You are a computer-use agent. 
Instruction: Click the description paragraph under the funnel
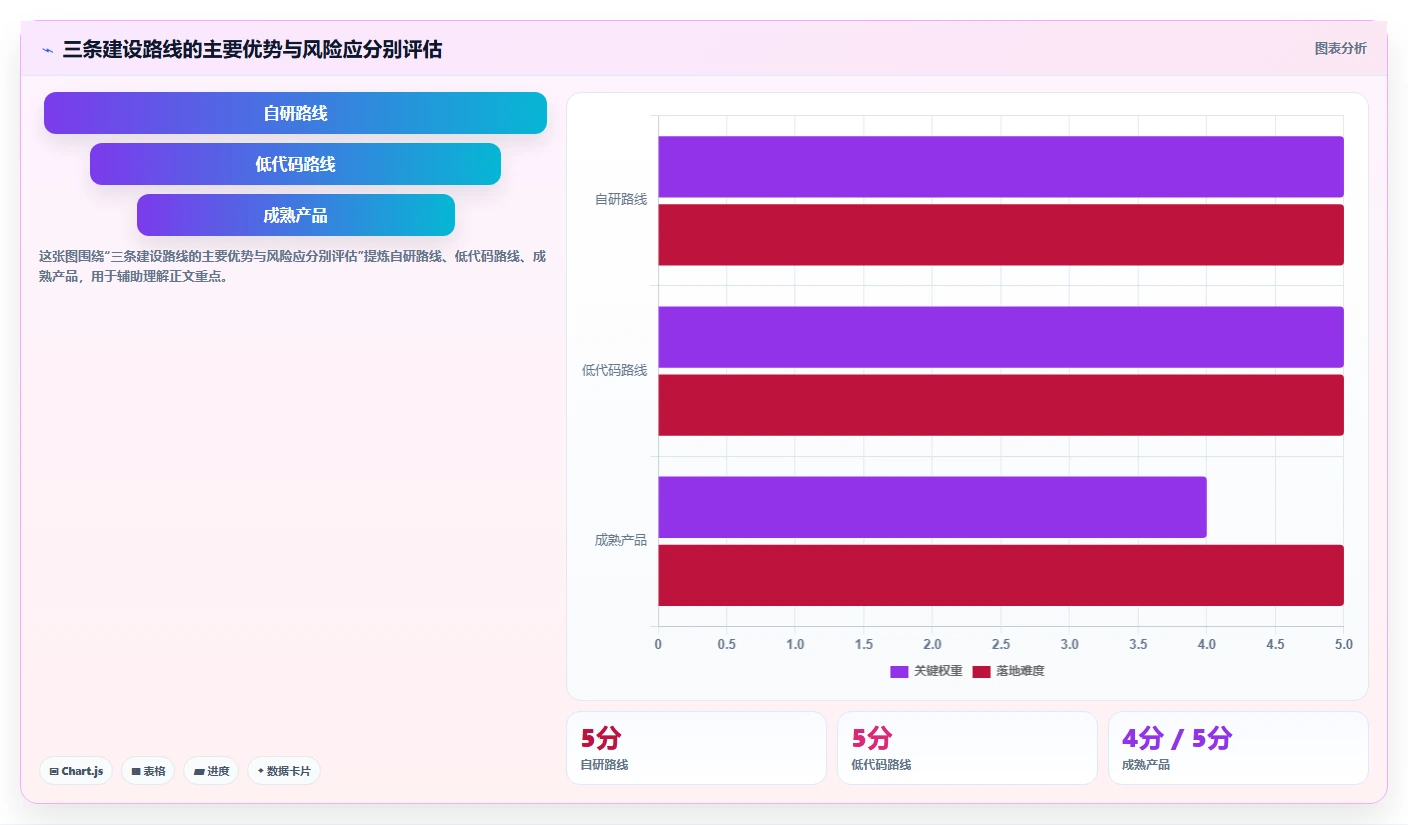pyautogui.click(x=292, y=266)
